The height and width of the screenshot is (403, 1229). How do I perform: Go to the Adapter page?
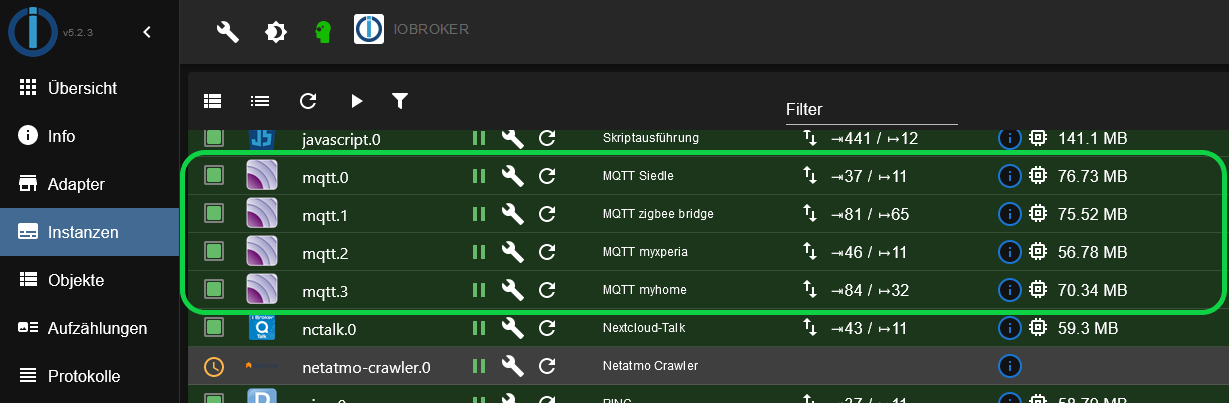click(76, 184)
